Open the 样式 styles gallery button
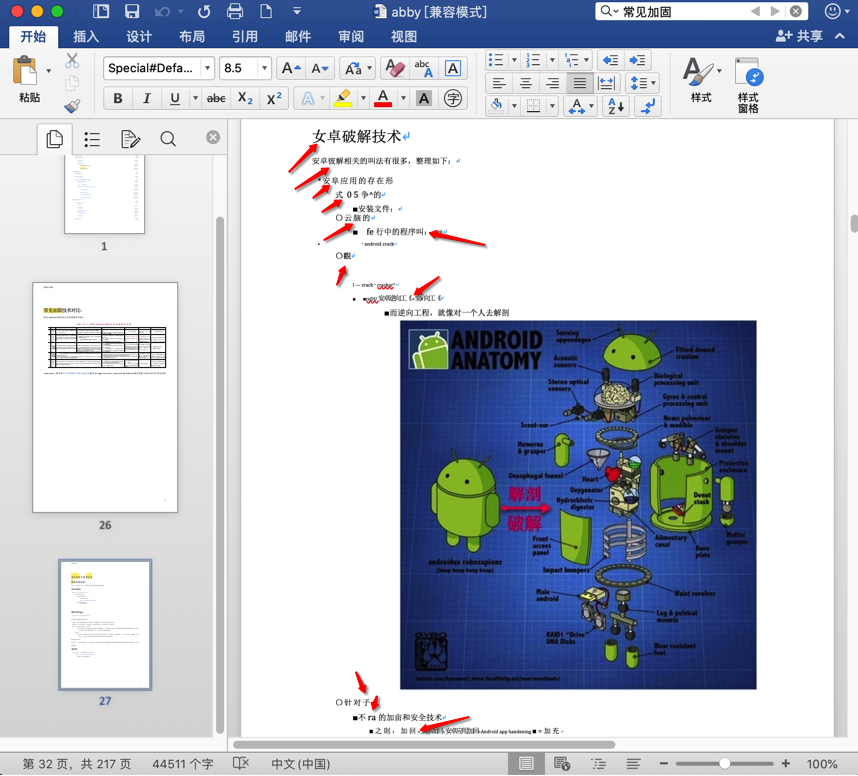Viewport: 858px width, 776px height. click(x=701, y=79)
